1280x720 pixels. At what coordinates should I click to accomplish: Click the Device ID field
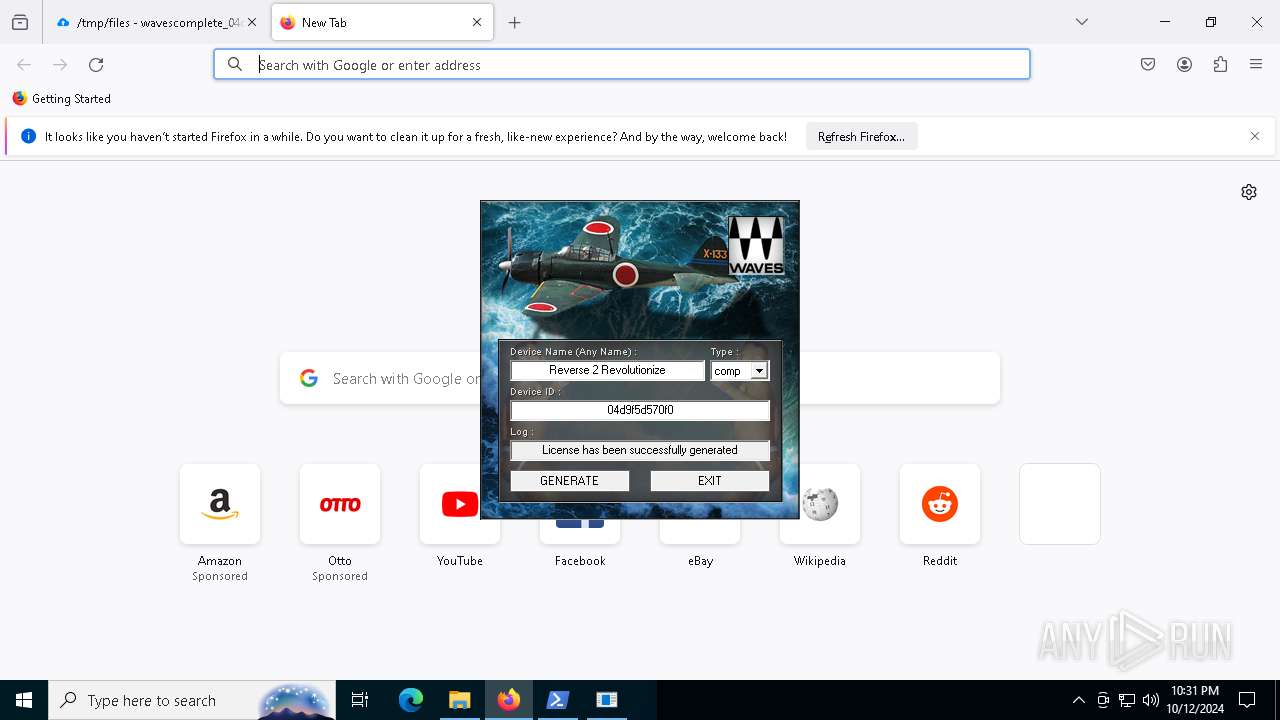tap(640, 410)
